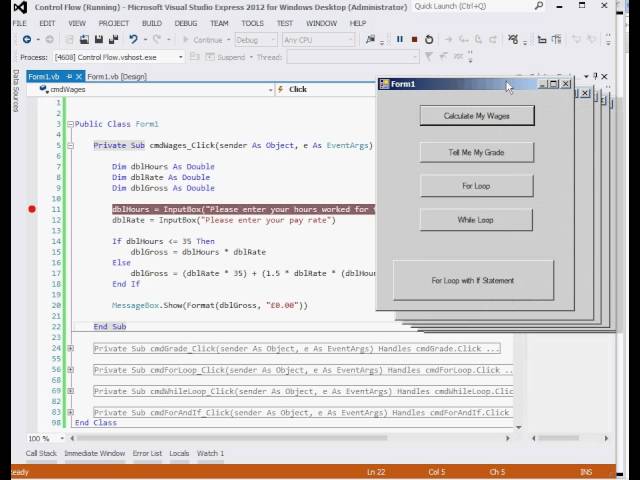The height and width of the screenshot is (480, 640).
Task: Click the breakpoints/tools icon after restart
Action: tap(513, 40)
